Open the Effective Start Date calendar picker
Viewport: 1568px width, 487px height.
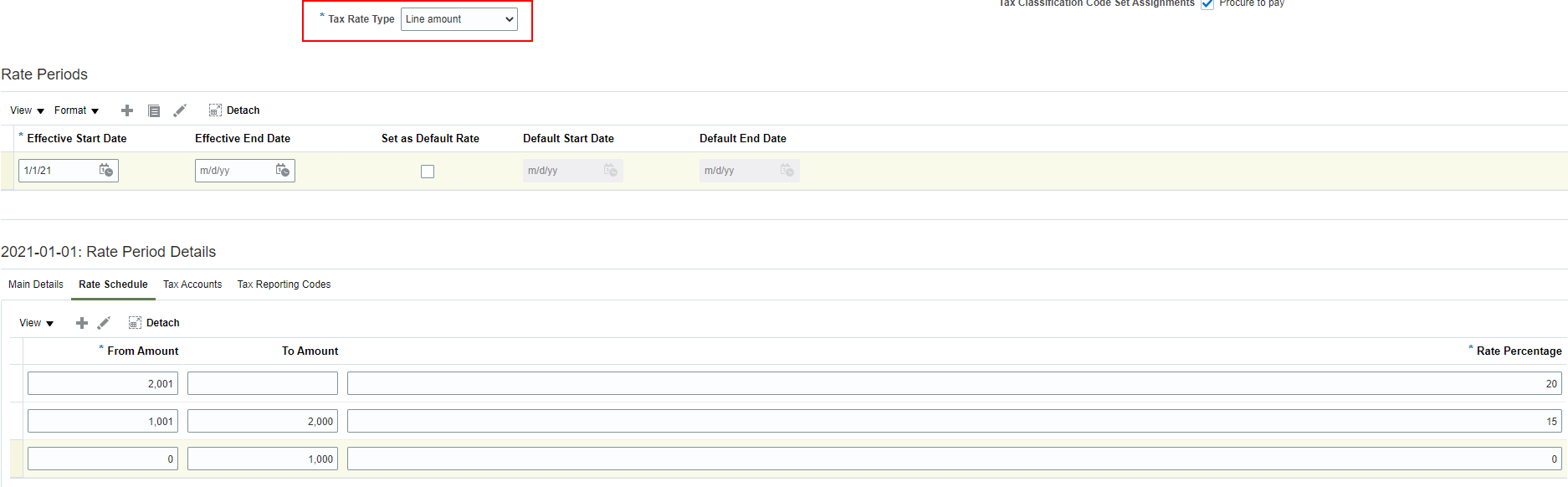106,171
